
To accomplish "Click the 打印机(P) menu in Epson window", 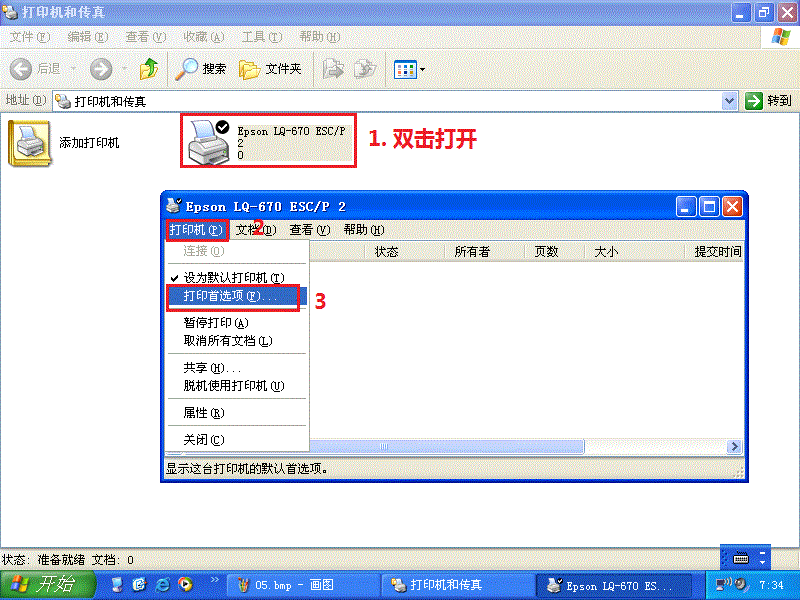I will coord(196,230).
